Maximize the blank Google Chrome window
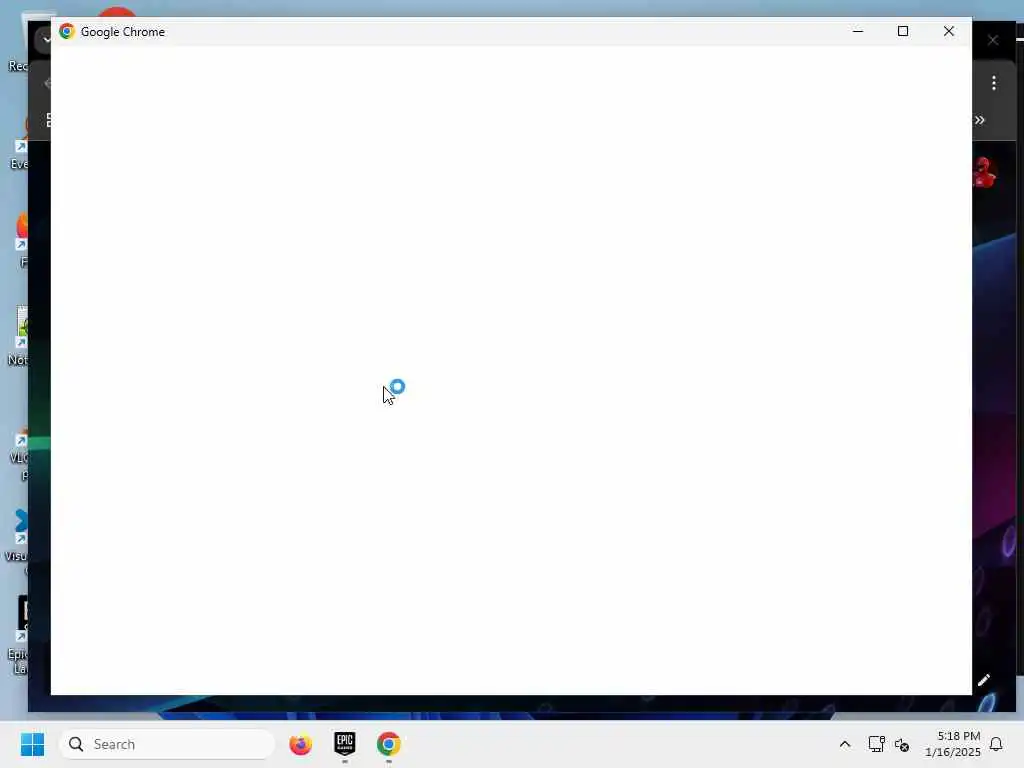 903,31
